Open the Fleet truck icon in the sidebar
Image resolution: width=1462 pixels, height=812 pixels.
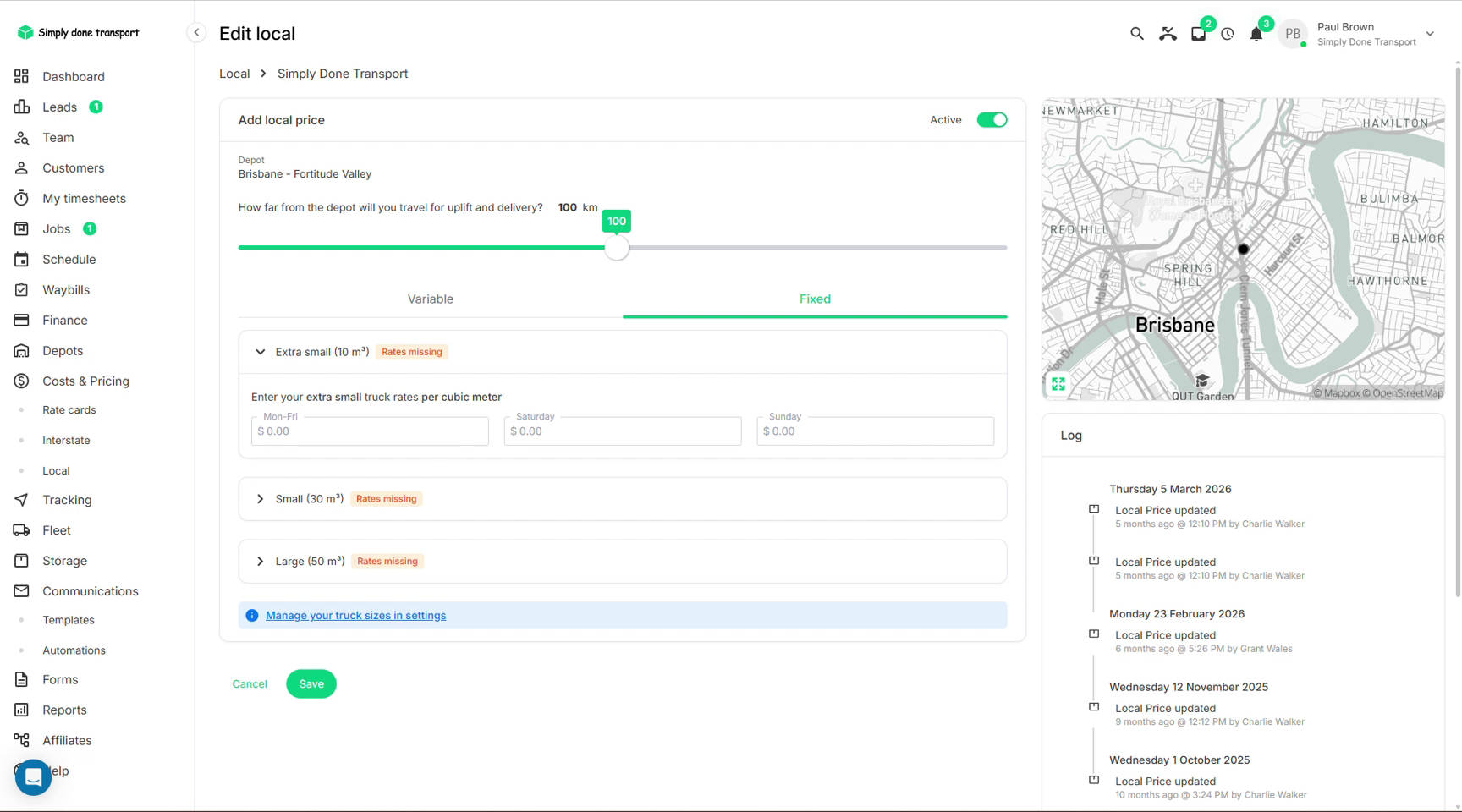click(x=22, y=530)
